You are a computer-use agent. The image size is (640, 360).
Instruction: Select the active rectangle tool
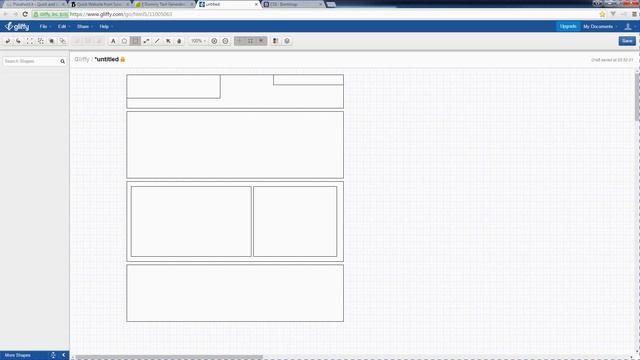(135, 41)
